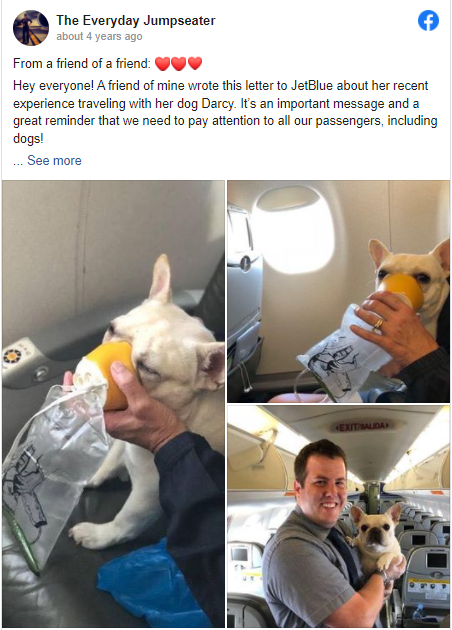Click the 'From a friend of a friend' line

point(82,63)
